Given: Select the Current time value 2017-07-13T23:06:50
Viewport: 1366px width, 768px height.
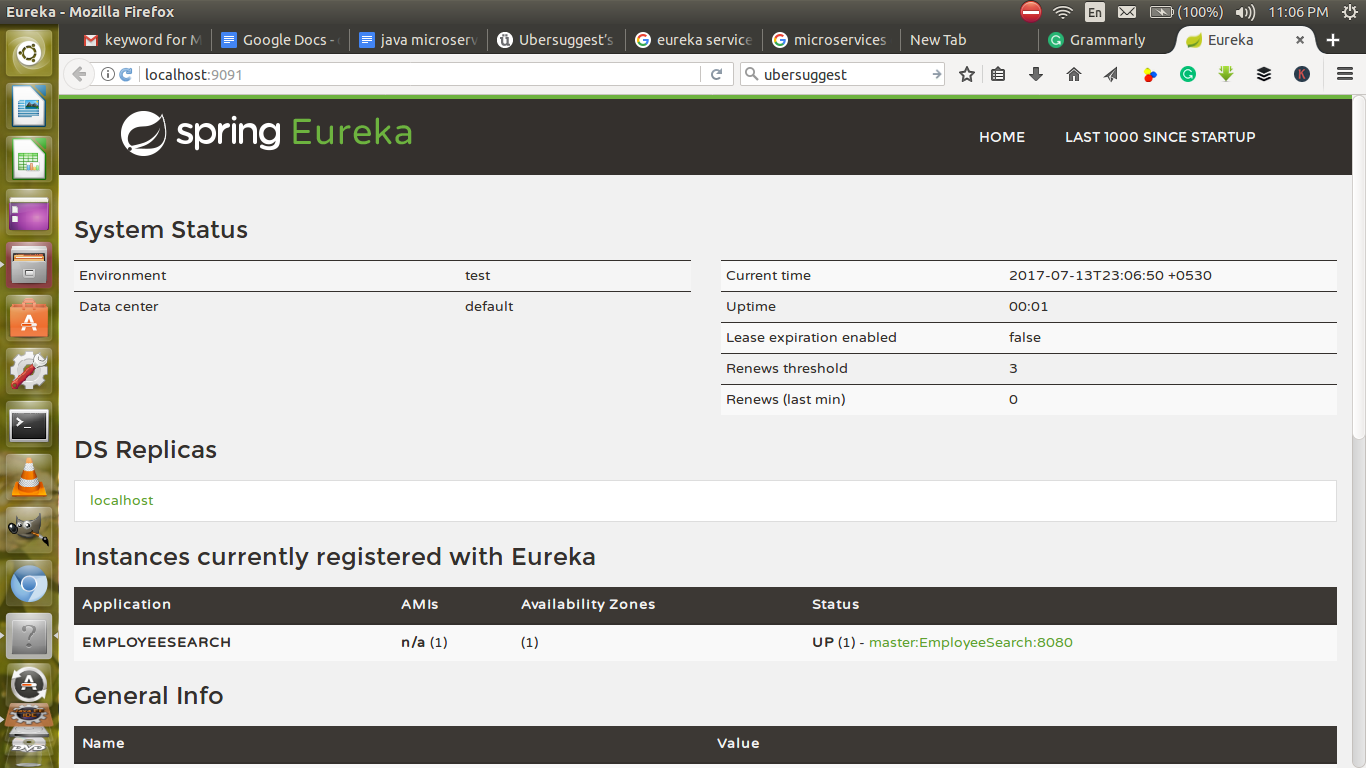Looking at the screenshot, I should tap(1110, 275).
